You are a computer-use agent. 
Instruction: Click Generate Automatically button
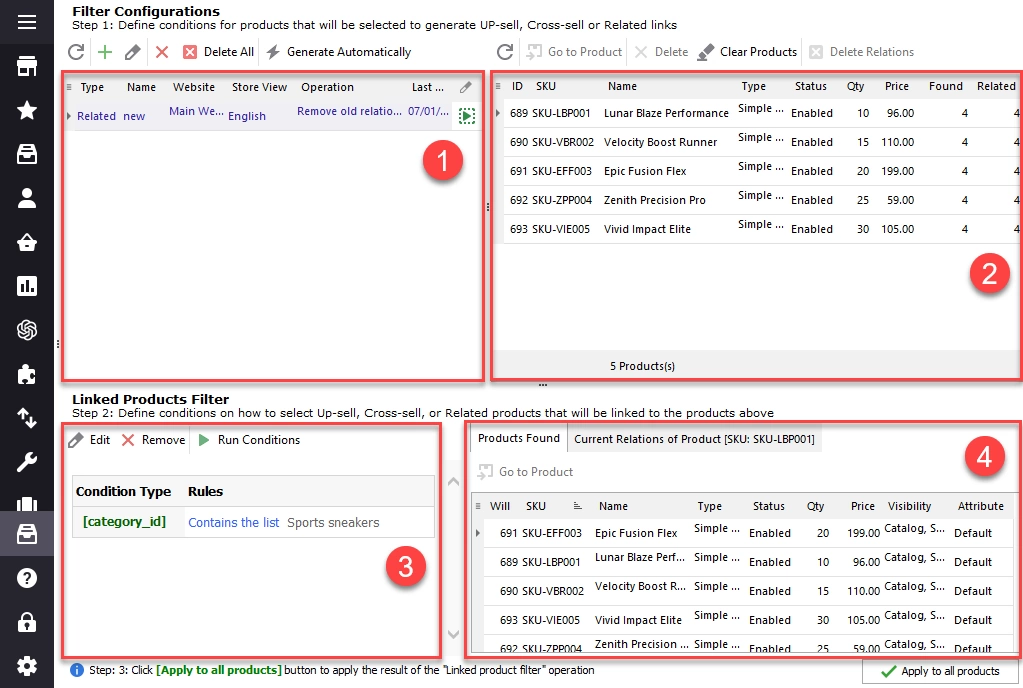click(x=339, y=52)
